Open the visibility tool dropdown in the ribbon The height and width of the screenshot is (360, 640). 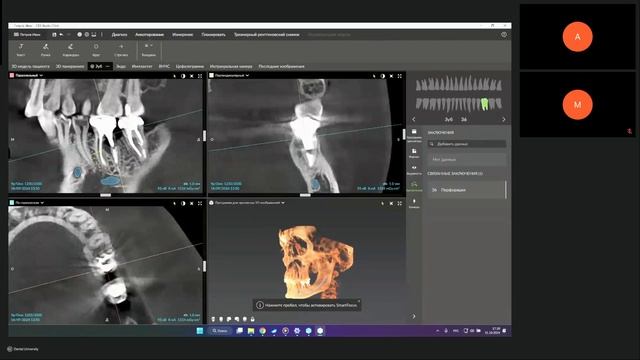[x=149, y=50]
